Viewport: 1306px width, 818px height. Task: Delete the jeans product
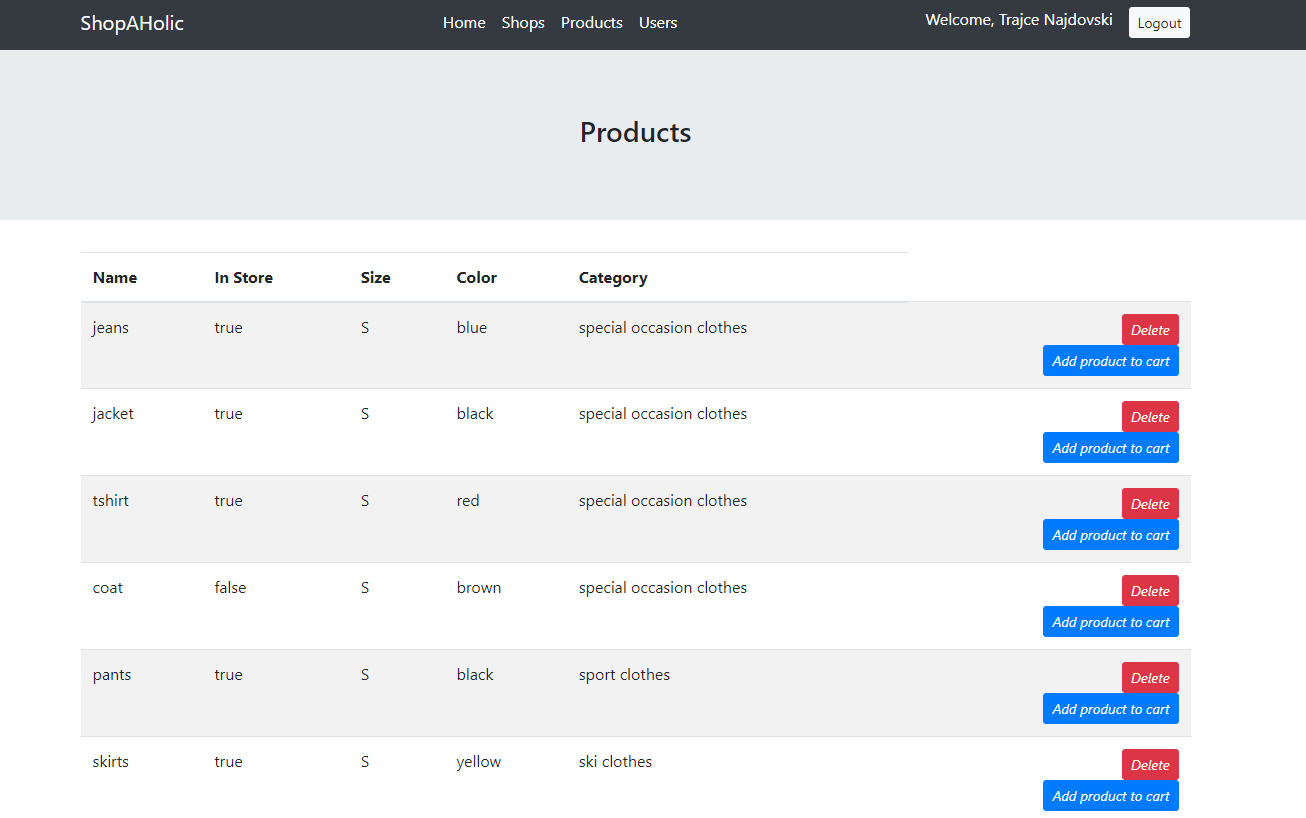[x=1149, y=330]
